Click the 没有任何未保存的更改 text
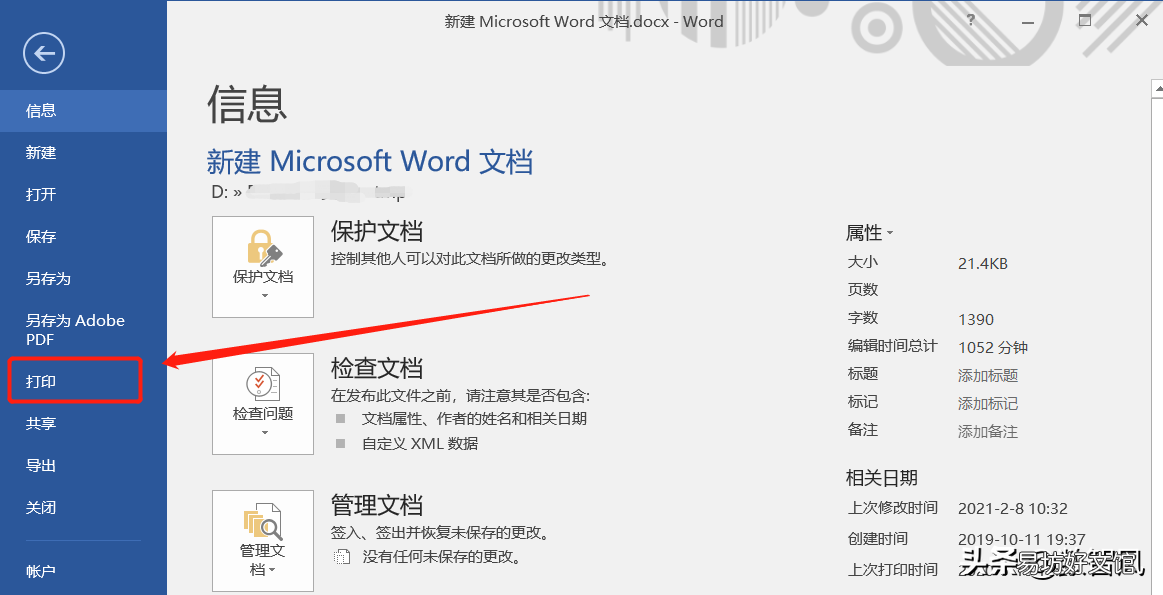This screenshot has height=595, width=1163. tap(441, 556)
